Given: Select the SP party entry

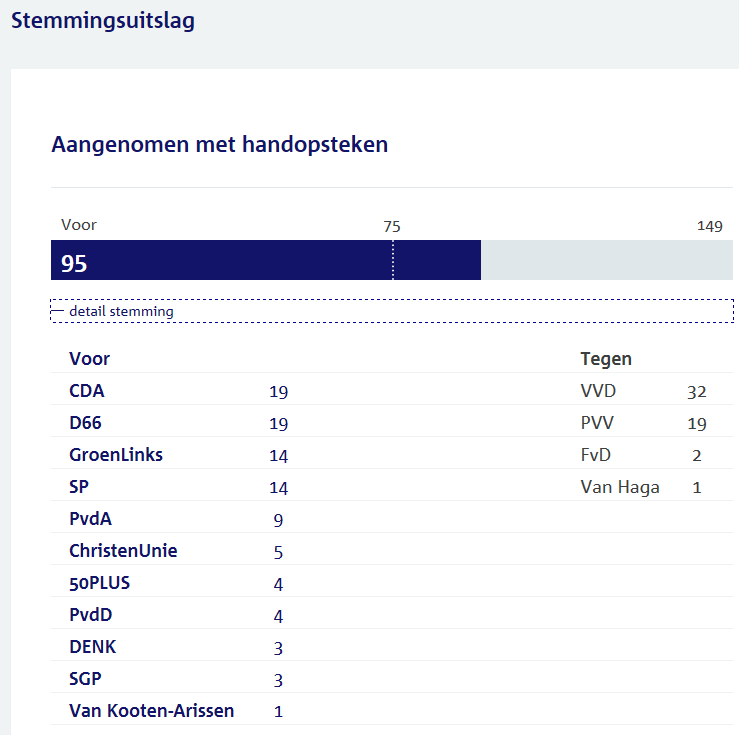Looking at the screenshot, I should [80, 487].
